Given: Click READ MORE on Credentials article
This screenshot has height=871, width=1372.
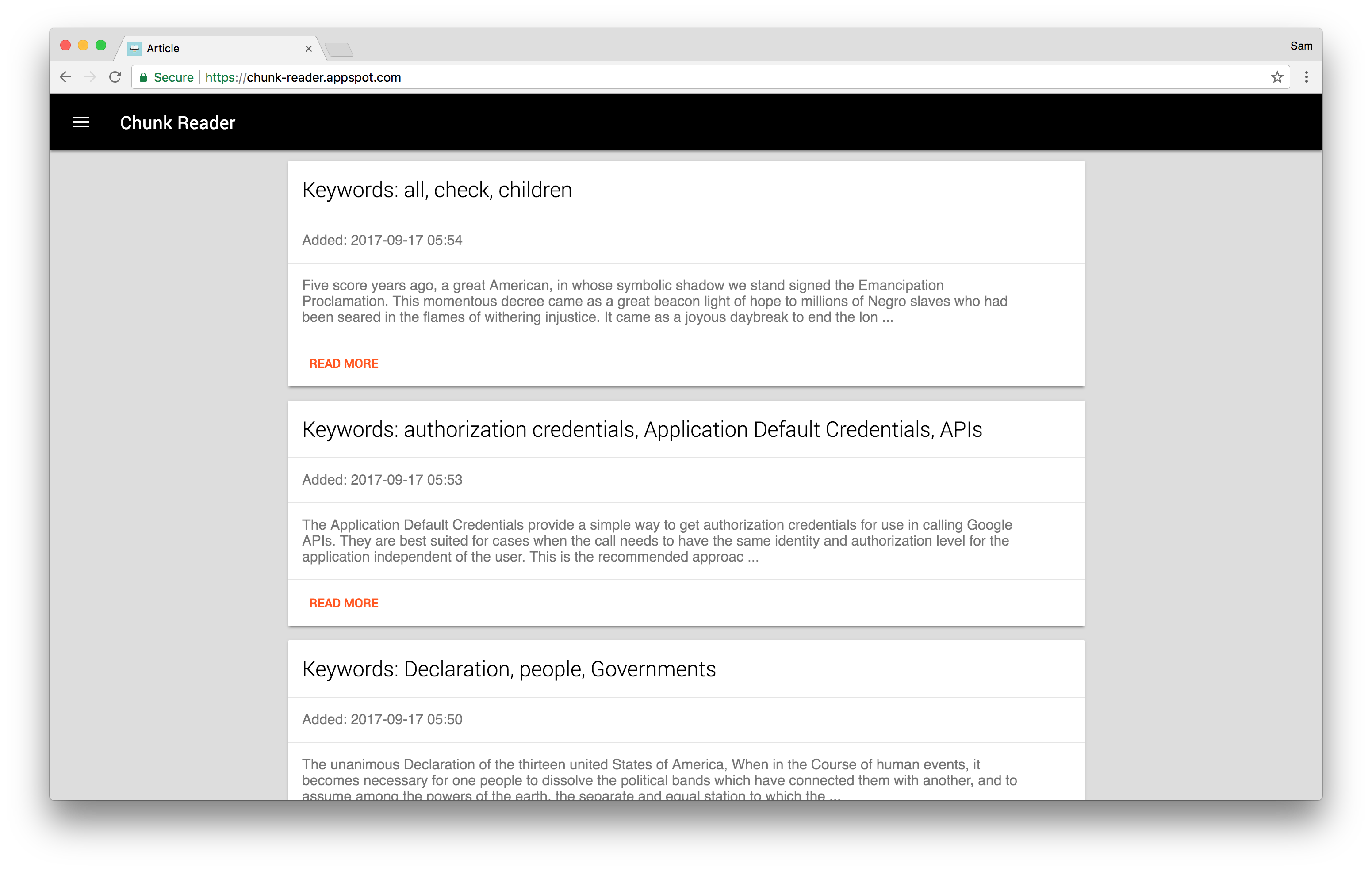Looking at the screenshot, I should [x=344, y=603].
